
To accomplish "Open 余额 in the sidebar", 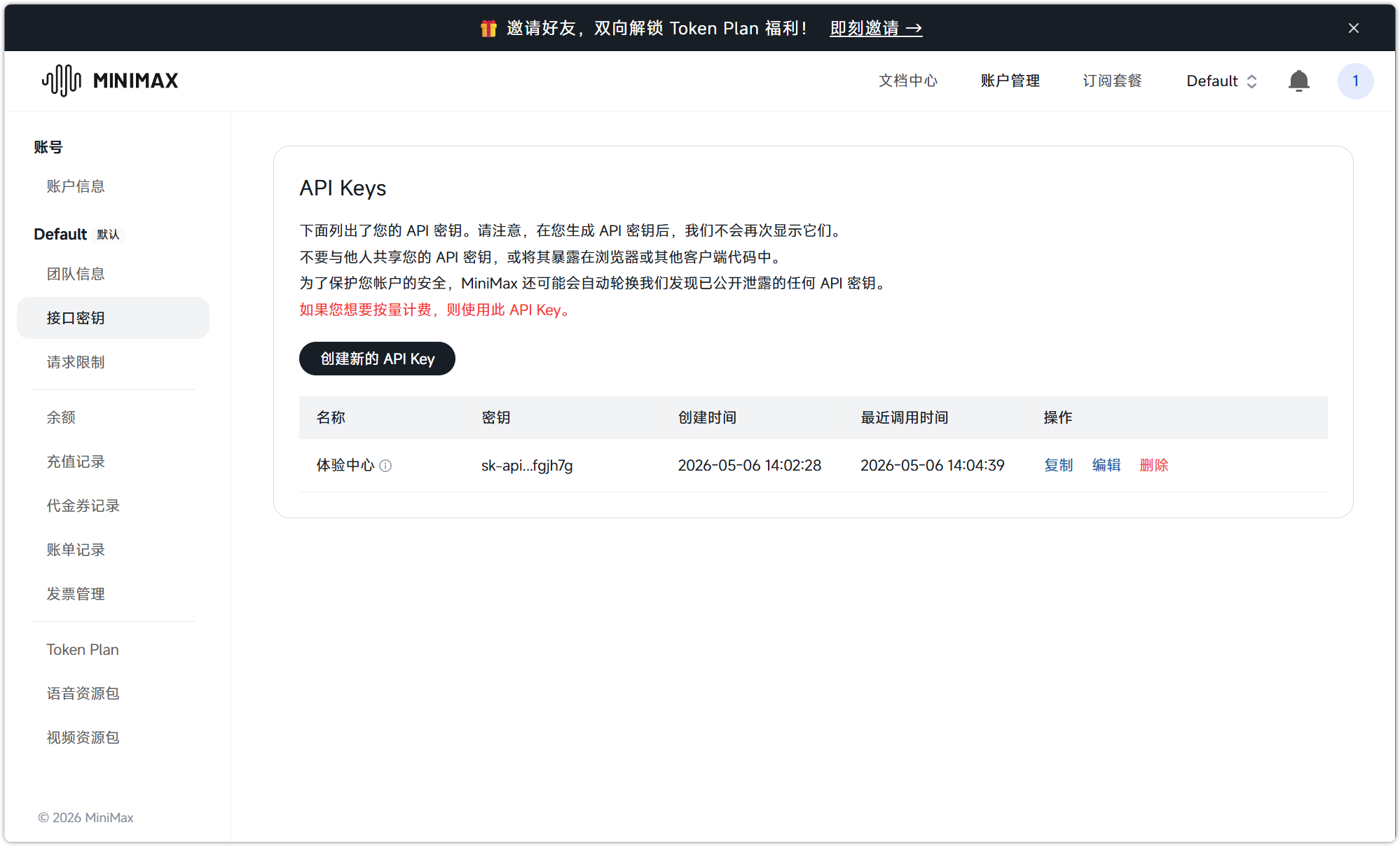I will pyautogui.click(x=61, y=417).
